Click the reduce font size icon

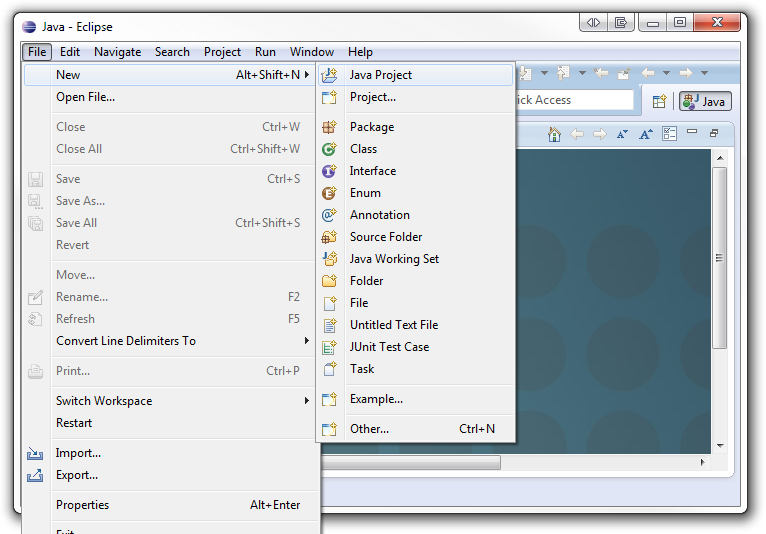coord(622,134)
